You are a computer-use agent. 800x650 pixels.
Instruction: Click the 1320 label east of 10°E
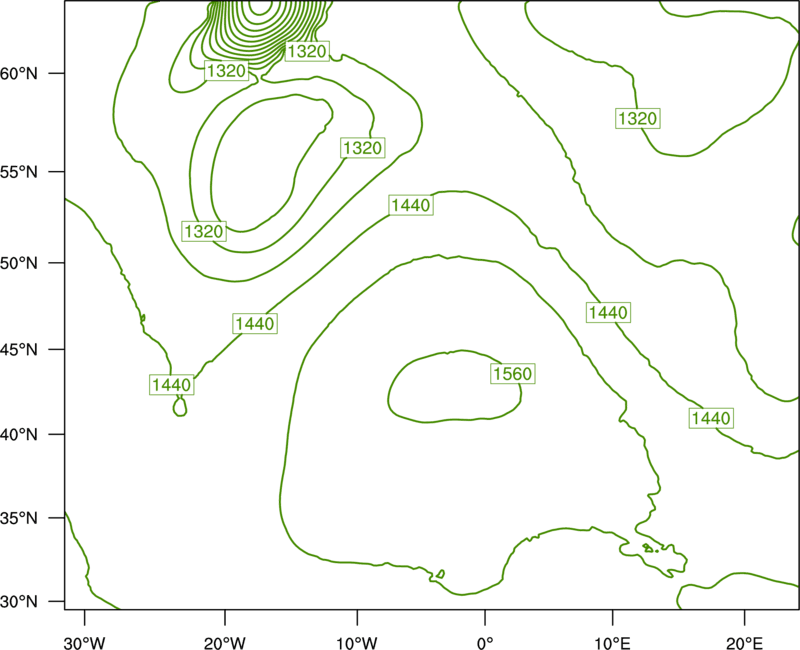coord(638,118)
